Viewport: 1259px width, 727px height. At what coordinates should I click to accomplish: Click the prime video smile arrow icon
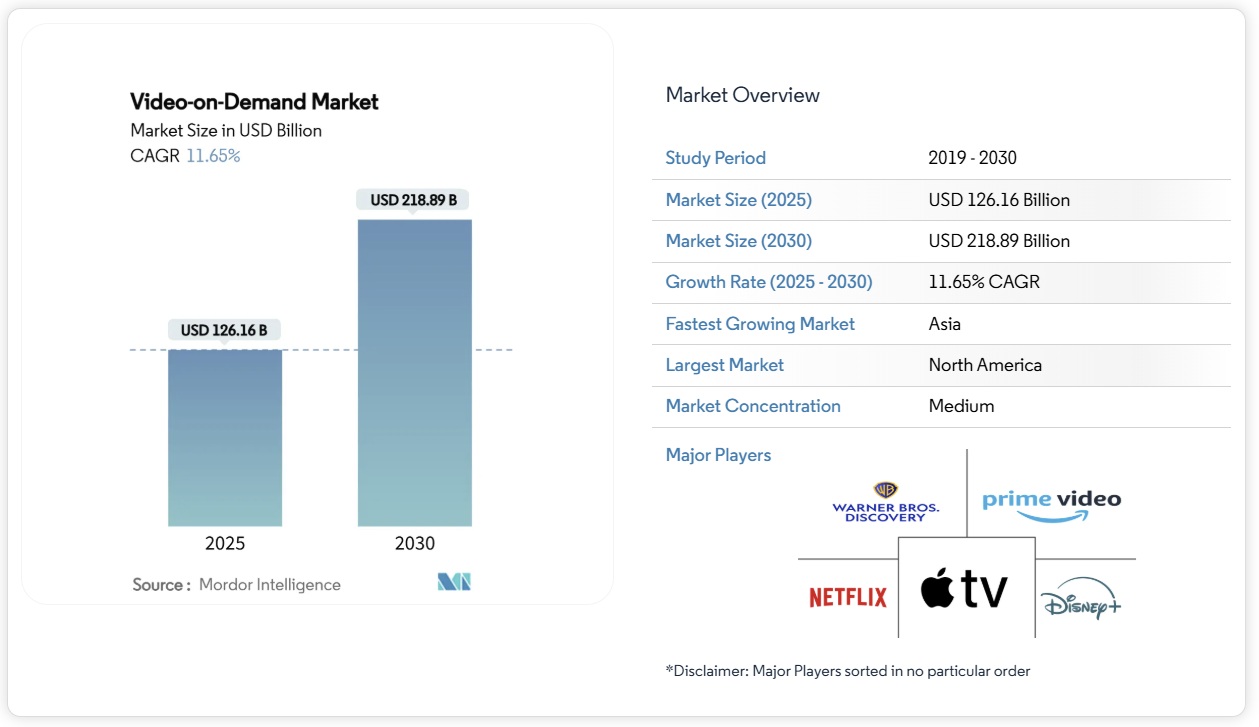1051,513
